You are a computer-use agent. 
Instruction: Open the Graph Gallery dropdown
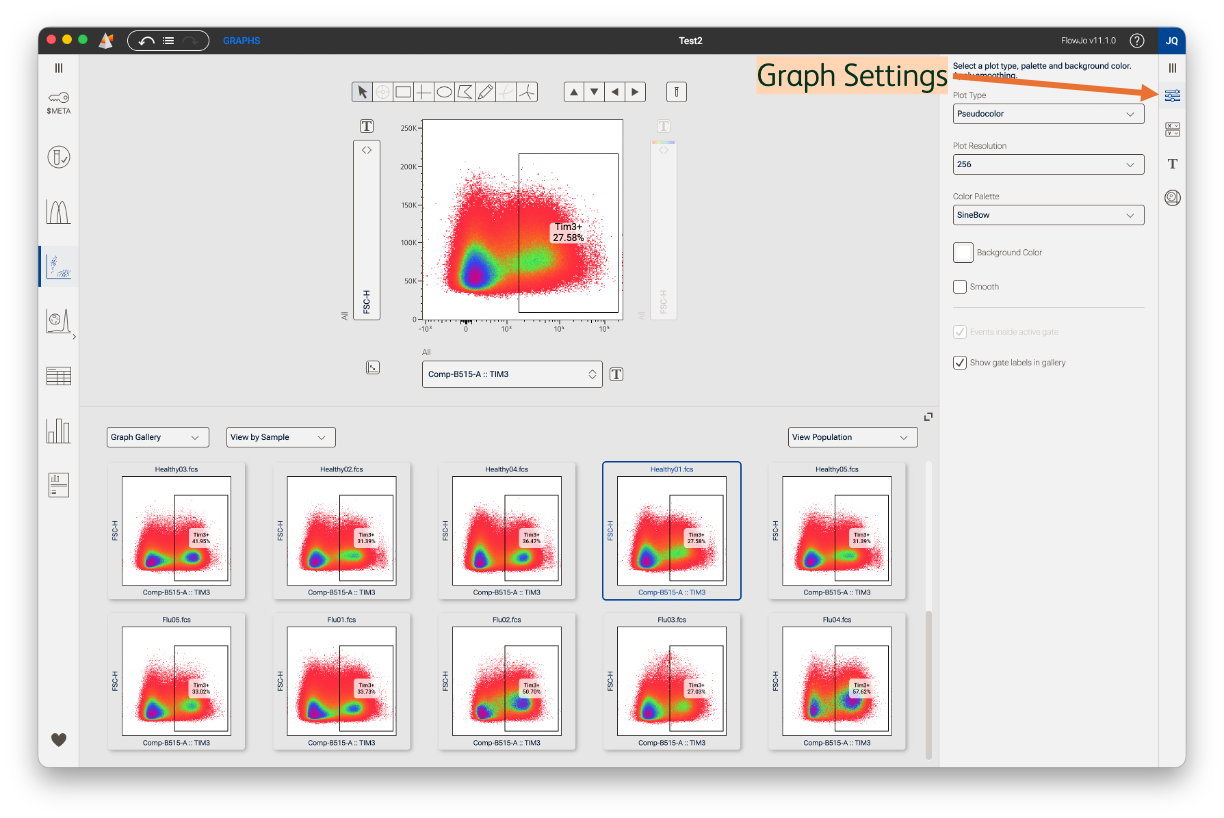click(157, 437)
